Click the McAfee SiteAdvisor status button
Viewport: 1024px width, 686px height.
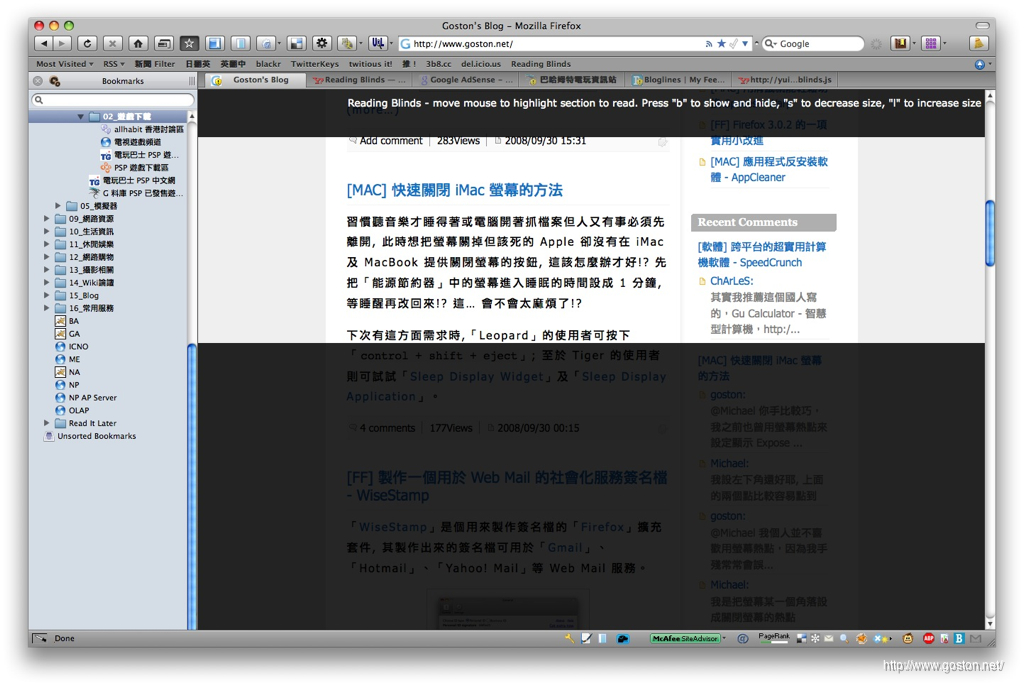click(685, 638)
